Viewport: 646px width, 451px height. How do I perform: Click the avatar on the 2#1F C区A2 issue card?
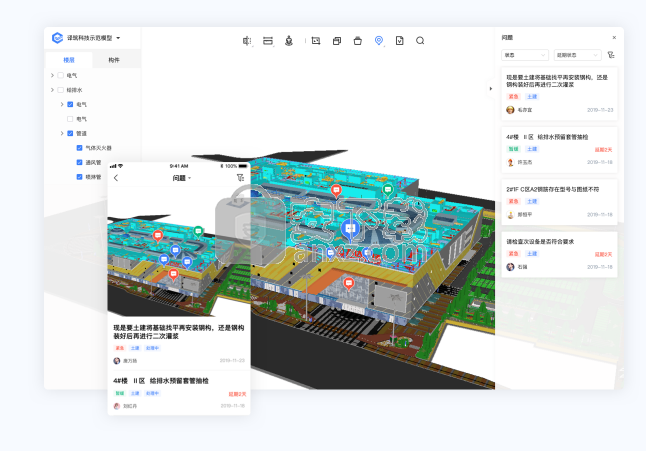point(510,215)
